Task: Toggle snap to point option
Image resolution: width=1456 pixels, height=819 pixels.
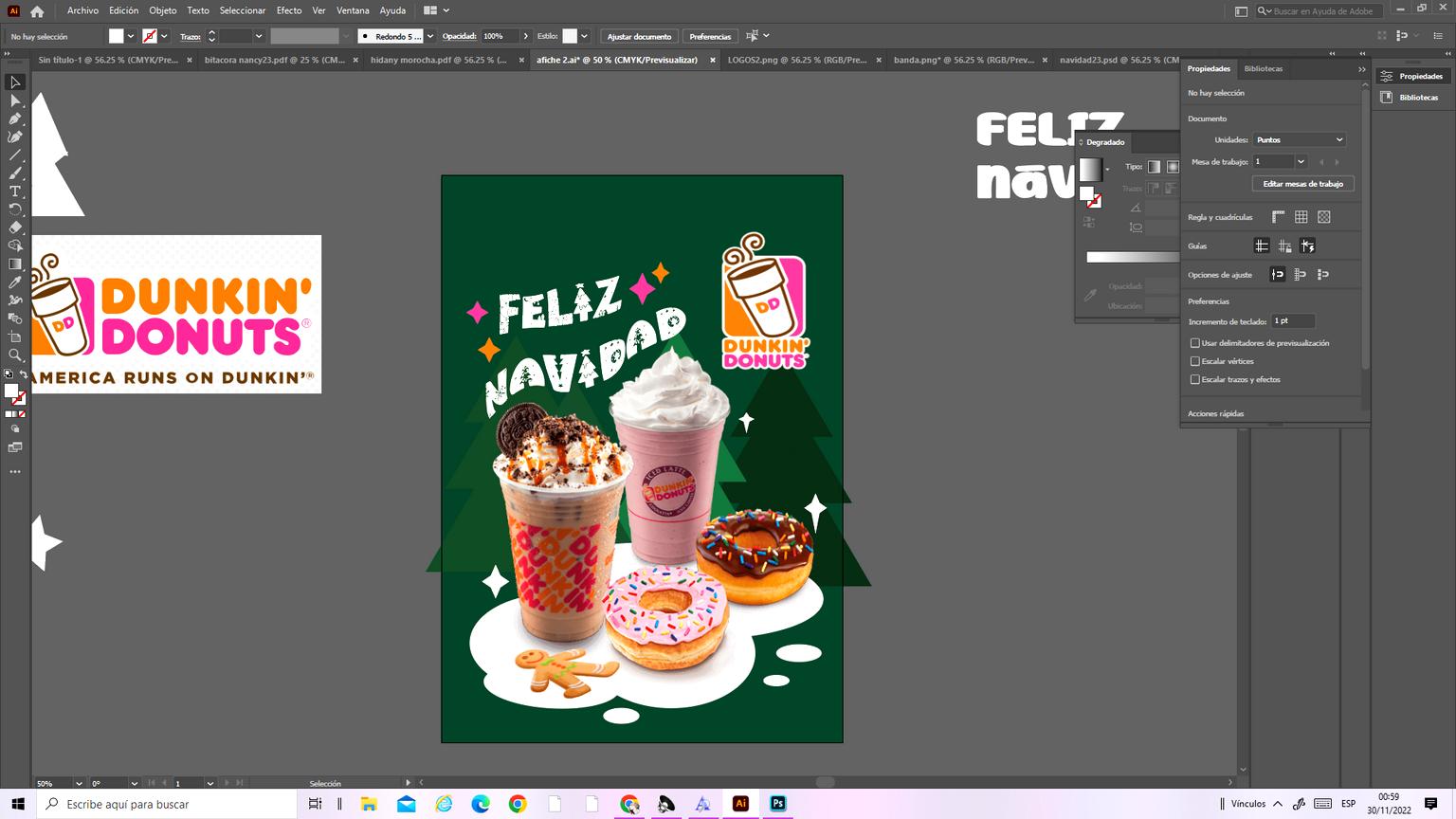Action: coord(1278,274)
